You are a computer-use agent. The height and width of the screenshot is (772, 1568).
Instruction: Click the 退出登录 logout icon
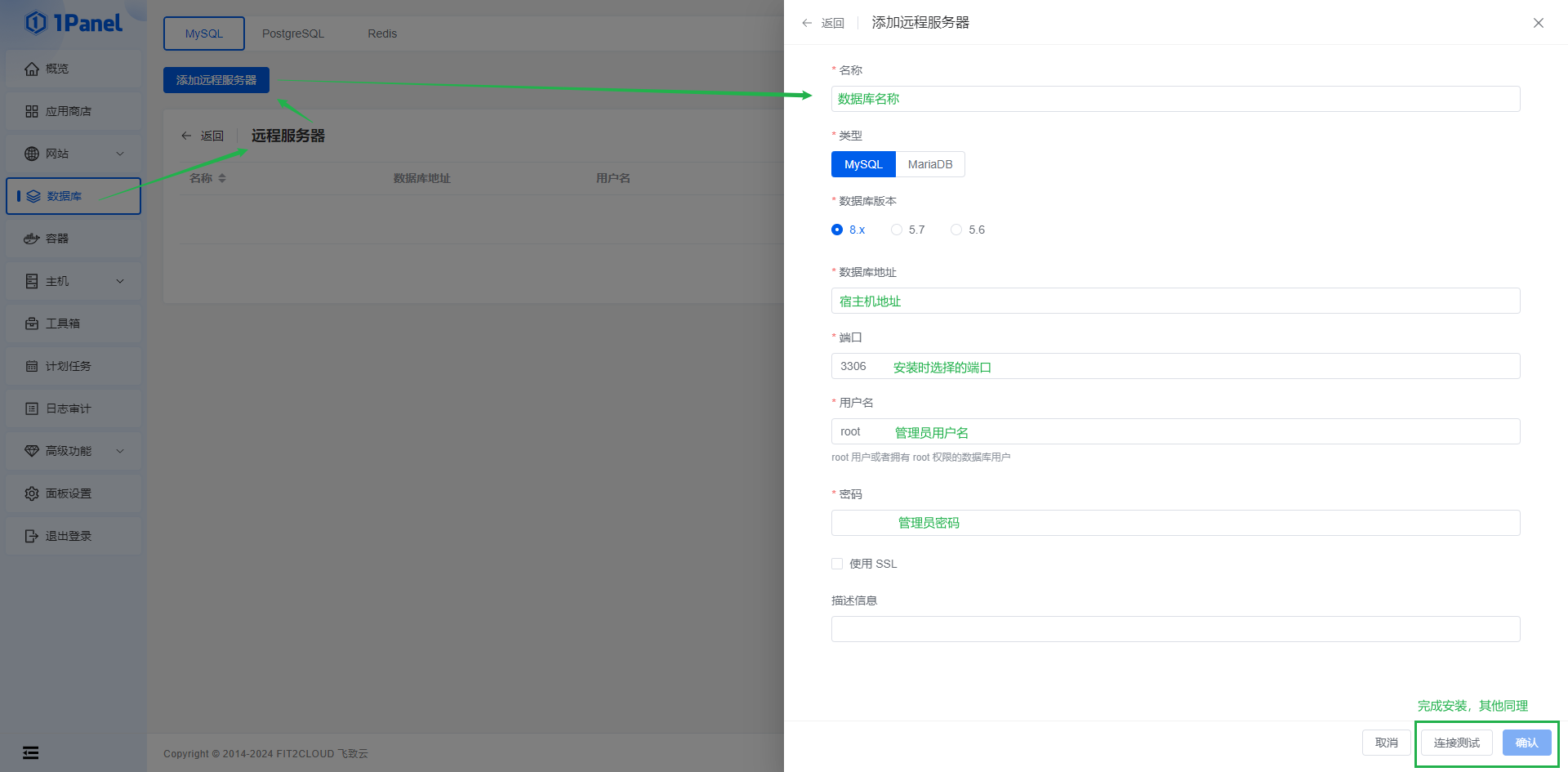(32, 536)
